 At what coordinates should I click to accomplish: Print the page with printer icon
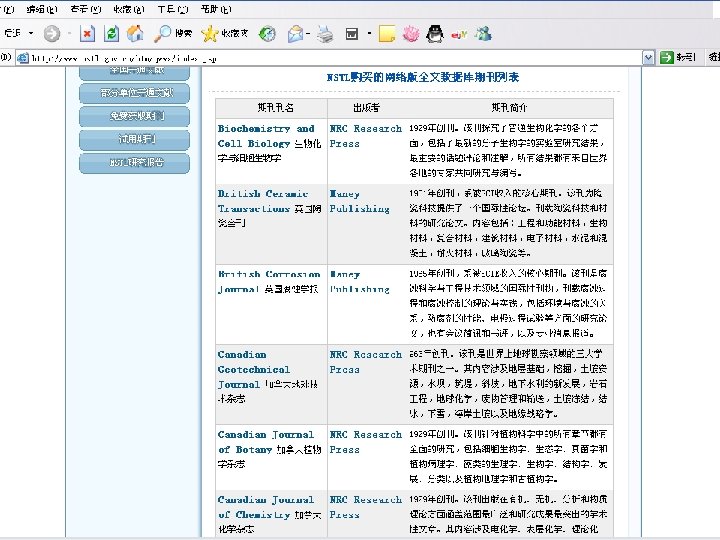point(326,34)
